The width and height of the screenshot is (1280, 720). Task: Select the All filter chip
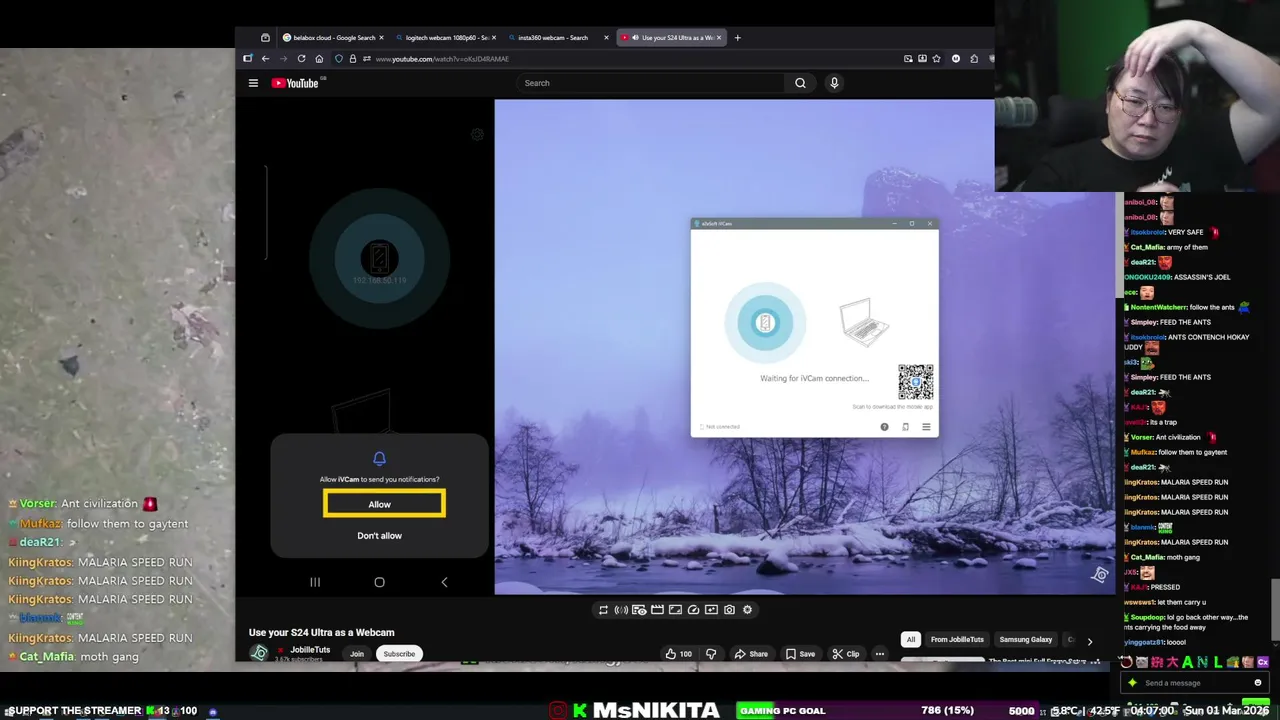click(x=911, y=639)
